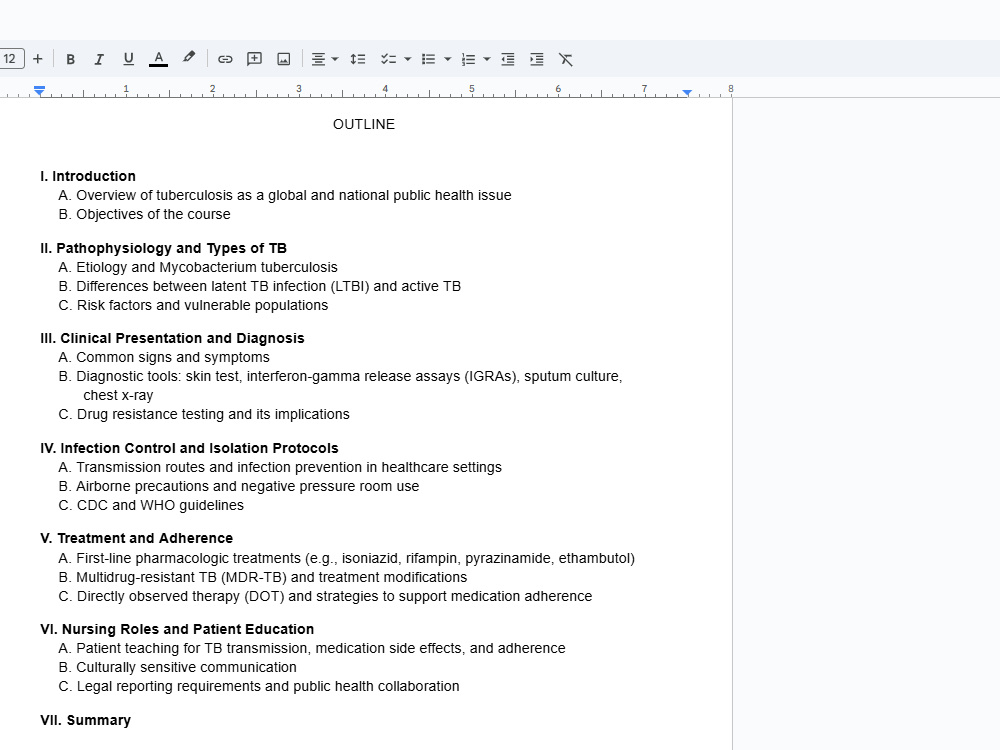Click 'A. Transmission routes and infection prevention' line
The height and width of the screenshot is (750, 1000).
point(280,467)
